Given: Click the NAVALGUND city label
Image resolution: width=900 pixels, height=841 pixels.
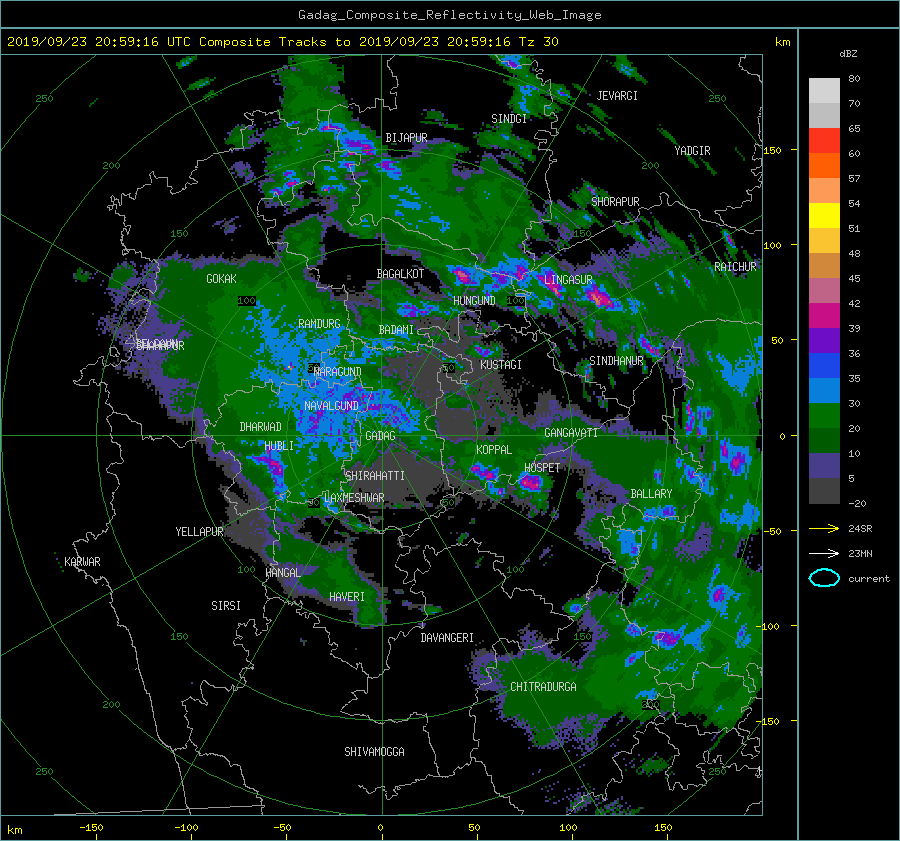Looking at the screenshot, I should 331,405.
